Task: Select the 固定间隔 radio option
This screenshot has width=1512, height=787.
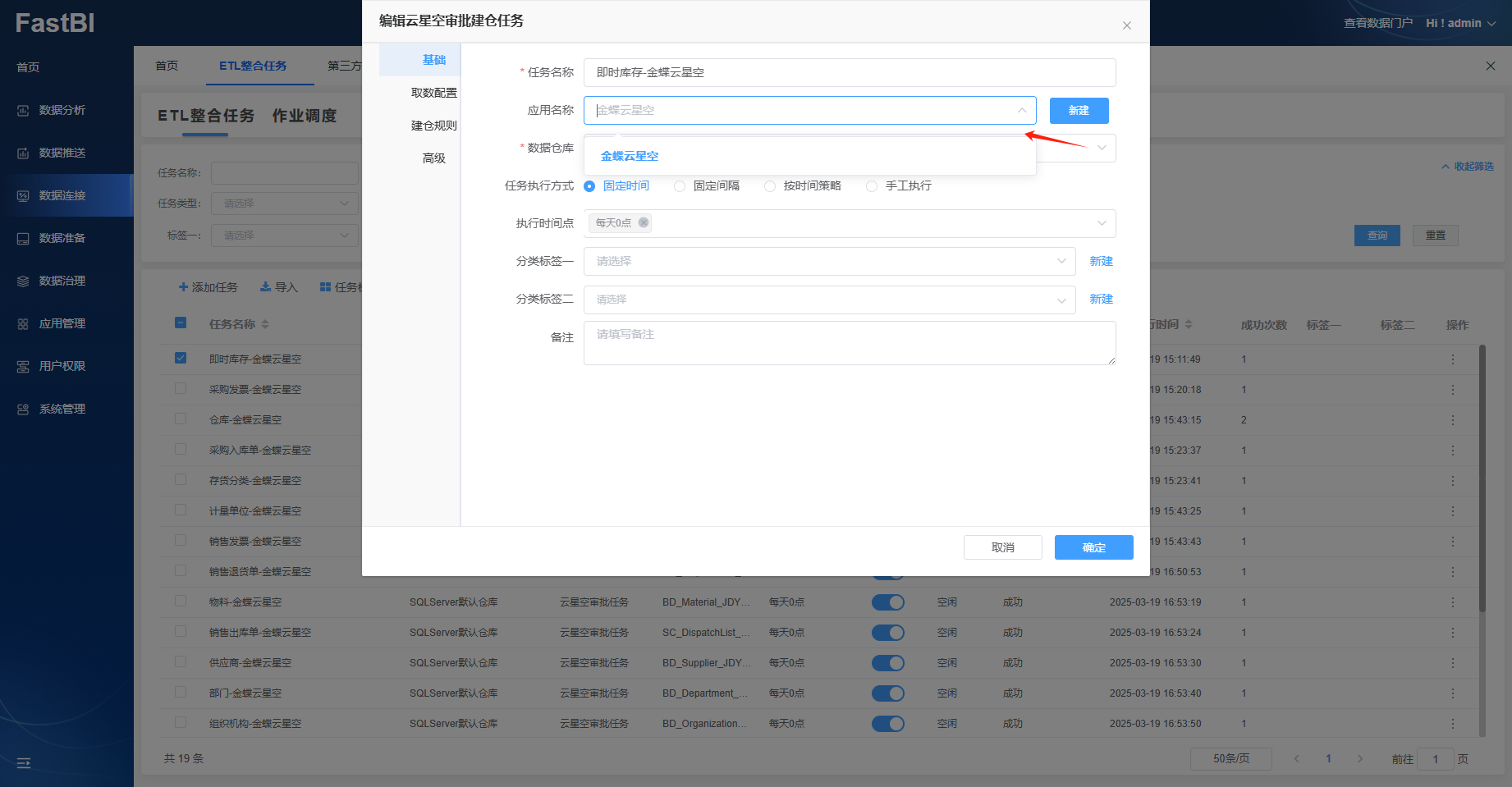Action: pyautogui.click(x=680, y=186)
